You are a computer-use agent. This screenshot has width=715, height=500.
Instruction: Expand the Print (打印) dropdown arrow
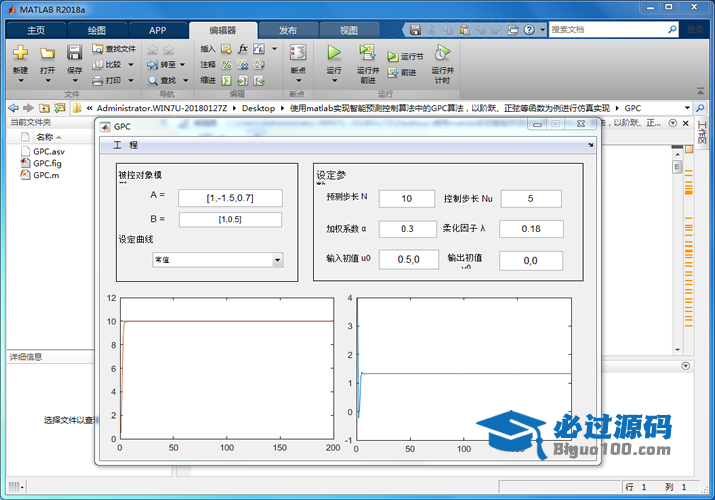click(x=128, y=80)
